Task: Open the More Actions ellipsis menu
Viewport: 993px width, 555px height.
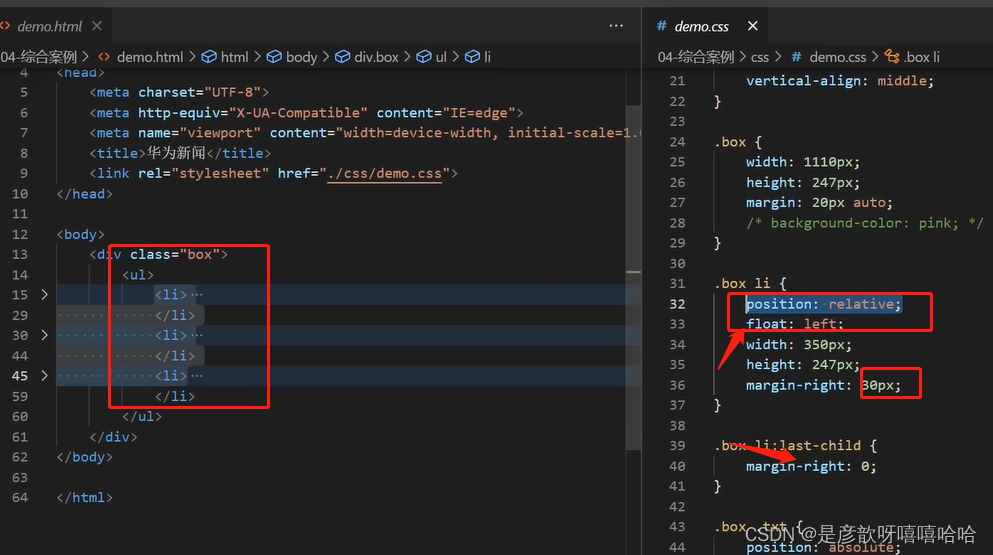Action: 616,26
